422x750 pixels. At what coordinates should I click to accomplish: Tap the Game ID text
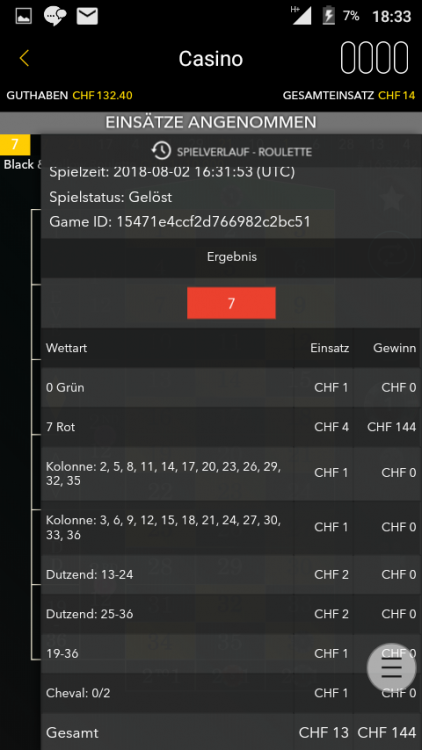180,222
